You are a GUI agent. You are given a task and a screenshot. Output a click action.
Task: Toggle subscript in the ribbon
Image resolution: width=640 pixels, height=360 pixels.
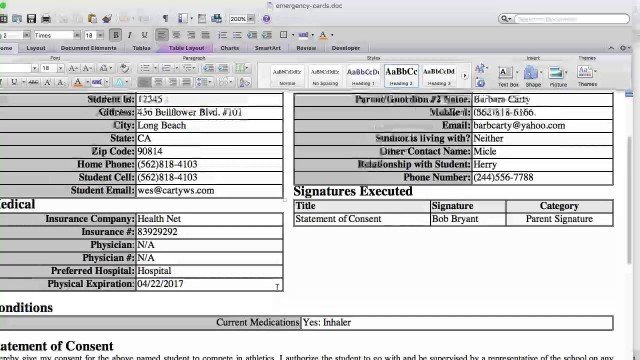pyautogui.click(x=61, y=82)
